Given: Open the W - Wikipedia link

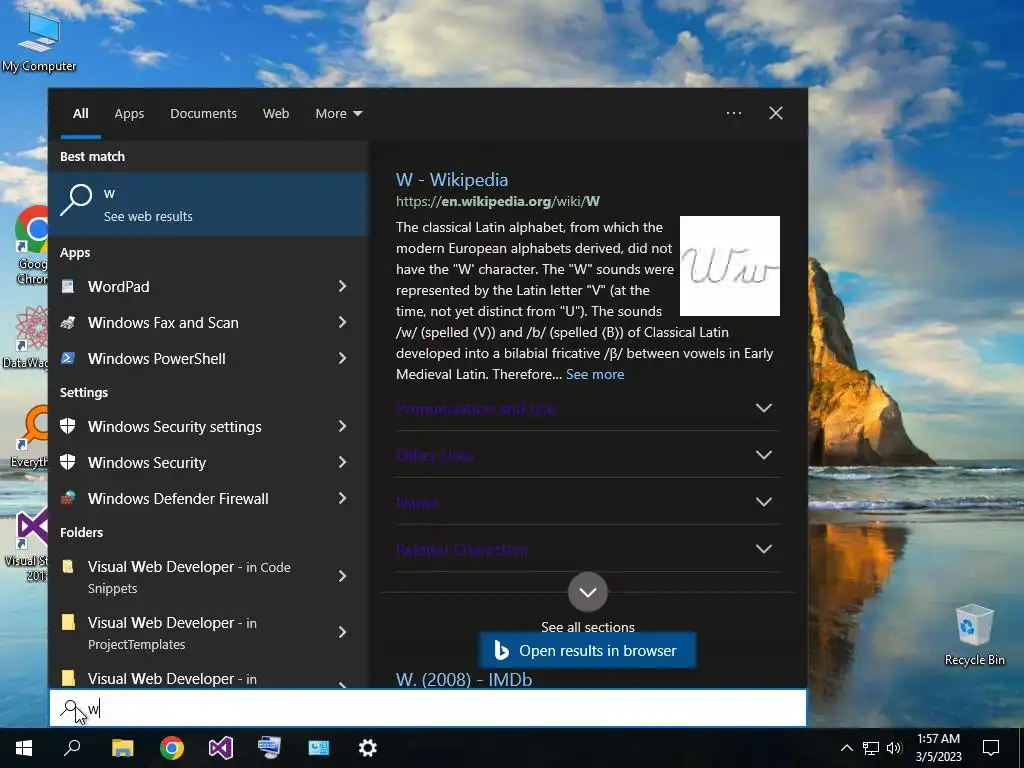Looking at the screenshot, I should pos(452,180).
